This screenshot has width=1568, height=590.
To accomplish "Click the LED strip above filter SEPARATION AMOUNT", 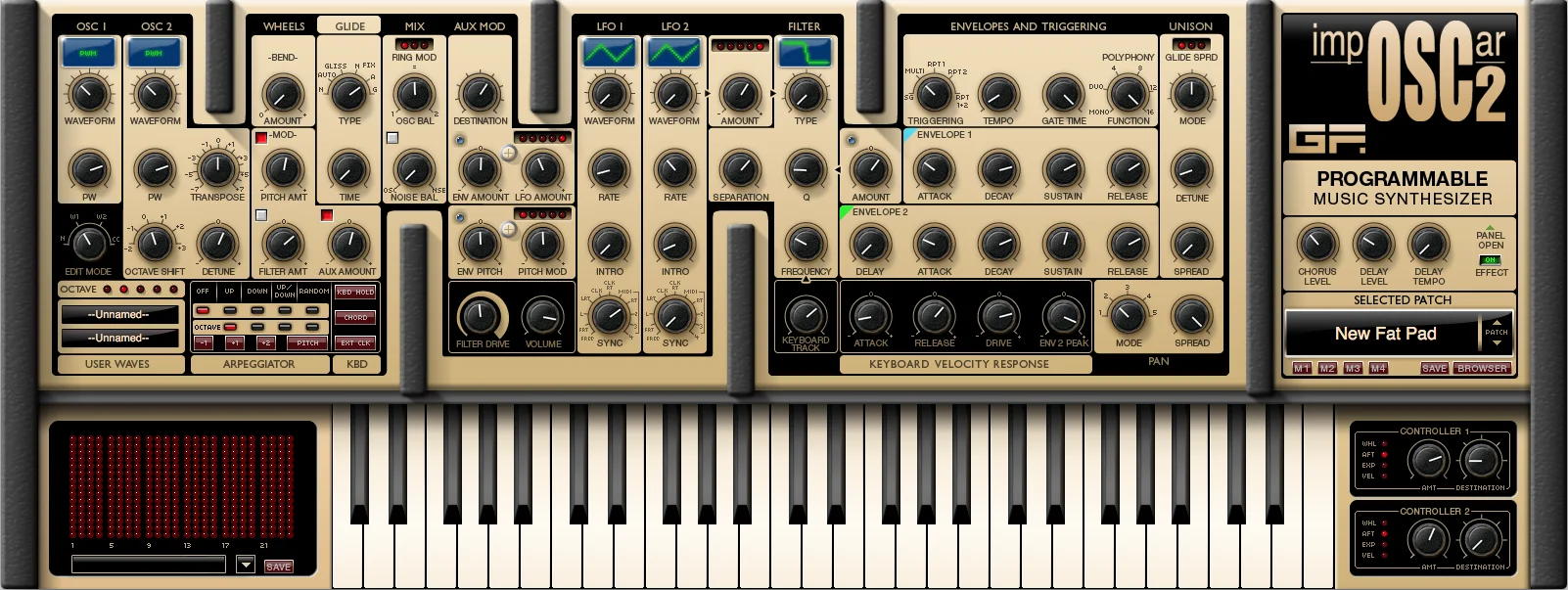I will (740, 45).
